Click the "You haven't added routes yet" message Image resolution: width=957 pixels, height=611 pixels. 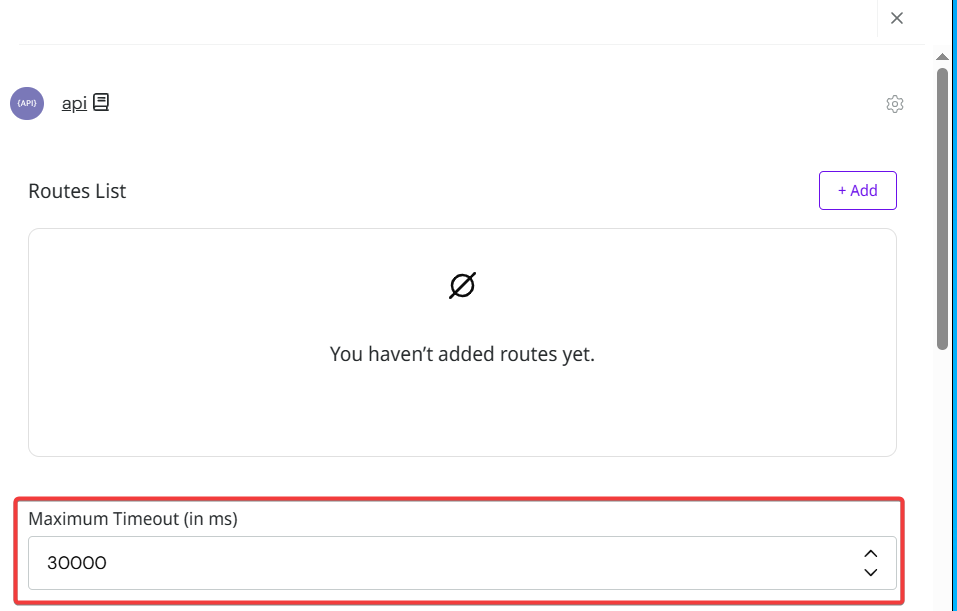point(462,354)
